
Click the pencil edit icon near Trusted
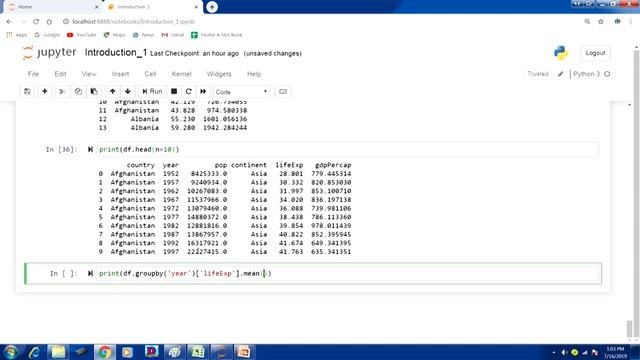(561, 74)
